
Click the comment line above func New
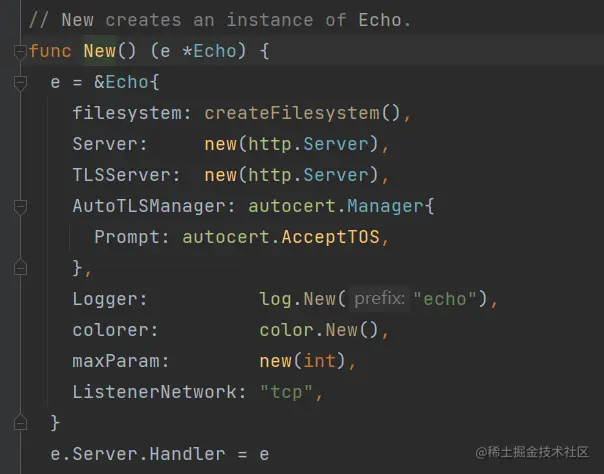point(220,19)
